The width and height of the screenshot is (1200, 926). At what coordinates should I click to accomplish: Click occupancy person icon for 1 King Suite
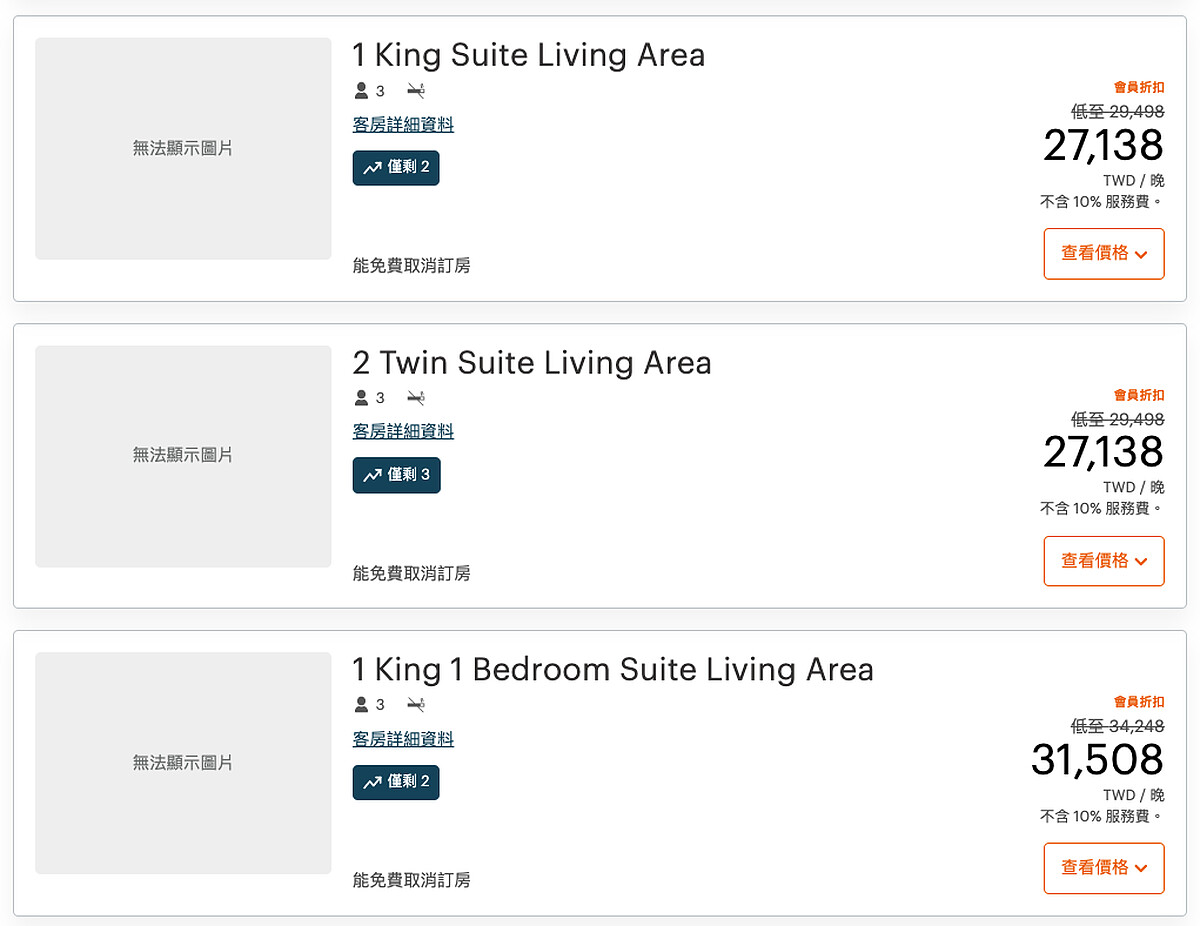click(x=362, y=91)
